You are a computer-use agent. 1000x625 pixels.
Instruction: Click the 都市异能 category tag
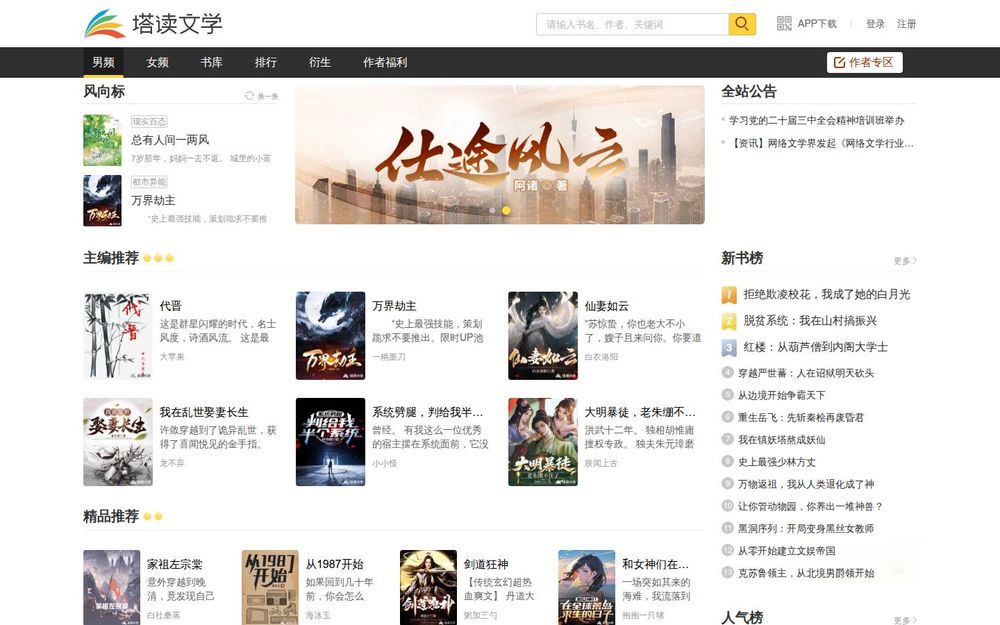pos(149,182)
